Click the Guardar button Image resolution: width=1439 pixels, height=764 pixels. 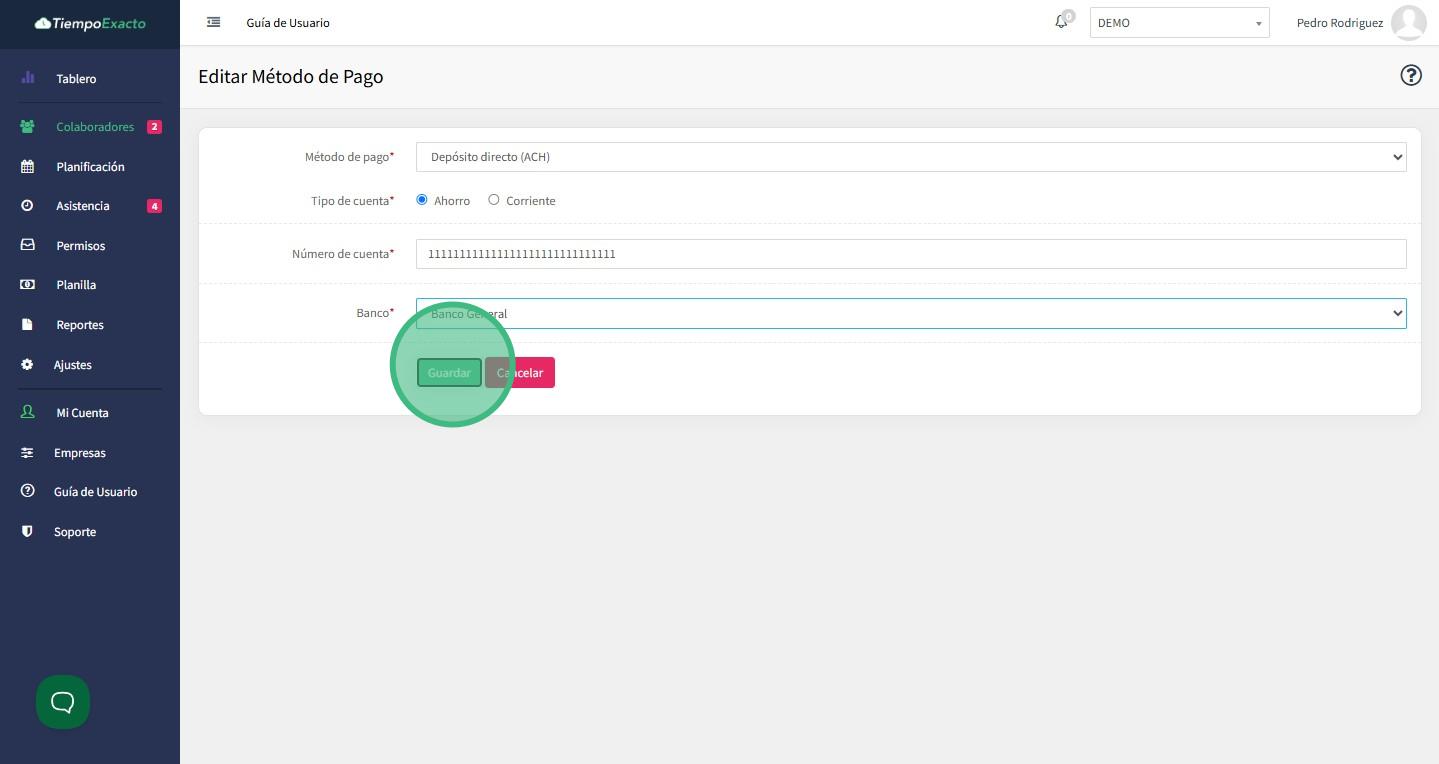[x=449, y=373]
